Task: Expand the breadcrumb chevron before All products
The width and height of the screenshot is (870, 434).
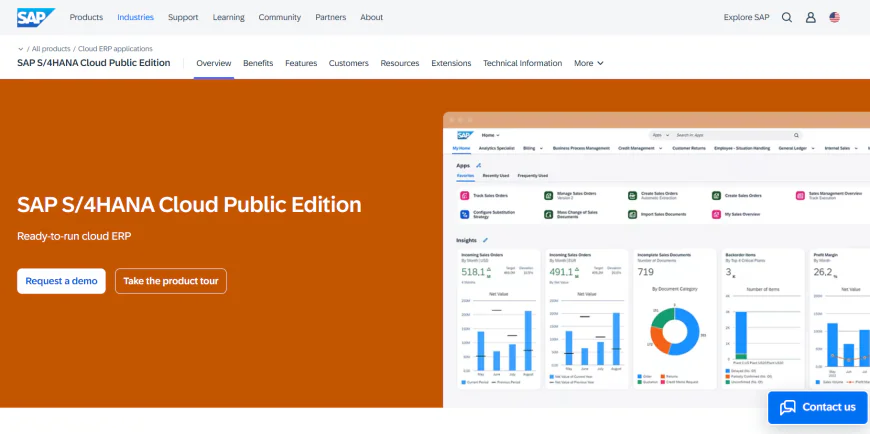Action: tap(21, 49)
